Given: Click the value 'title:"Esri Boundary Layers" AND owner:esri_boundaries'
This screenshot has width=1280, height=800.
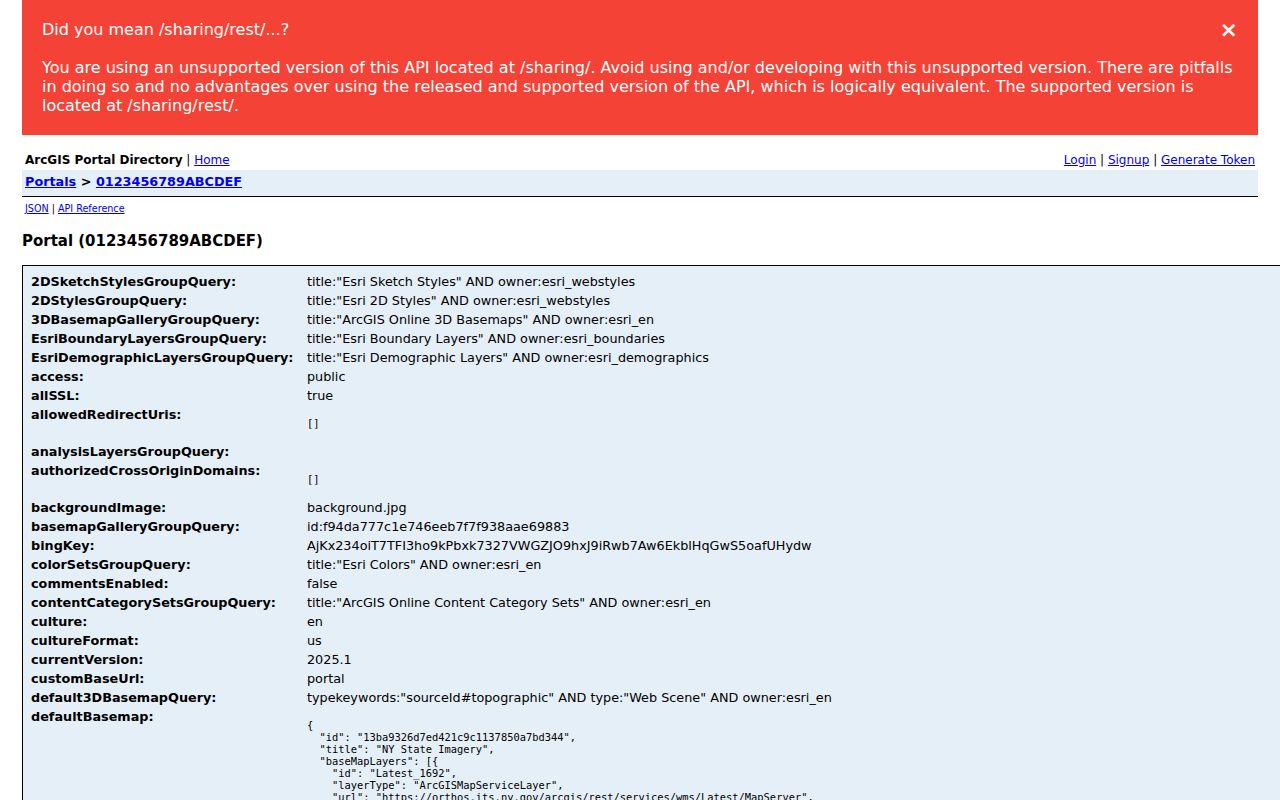Looking at the screenshot, I should pyautogui.click(x=486, y=339).
